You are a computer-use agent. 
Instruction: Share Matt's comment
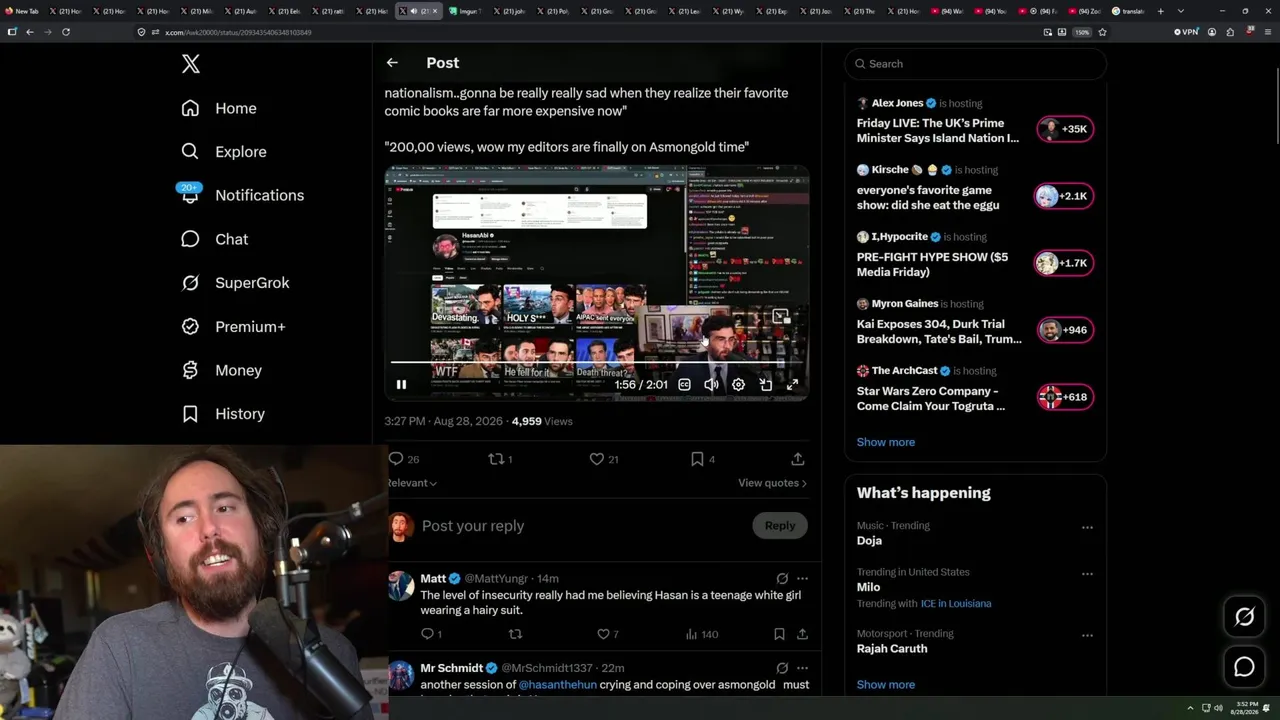[802, 634]
